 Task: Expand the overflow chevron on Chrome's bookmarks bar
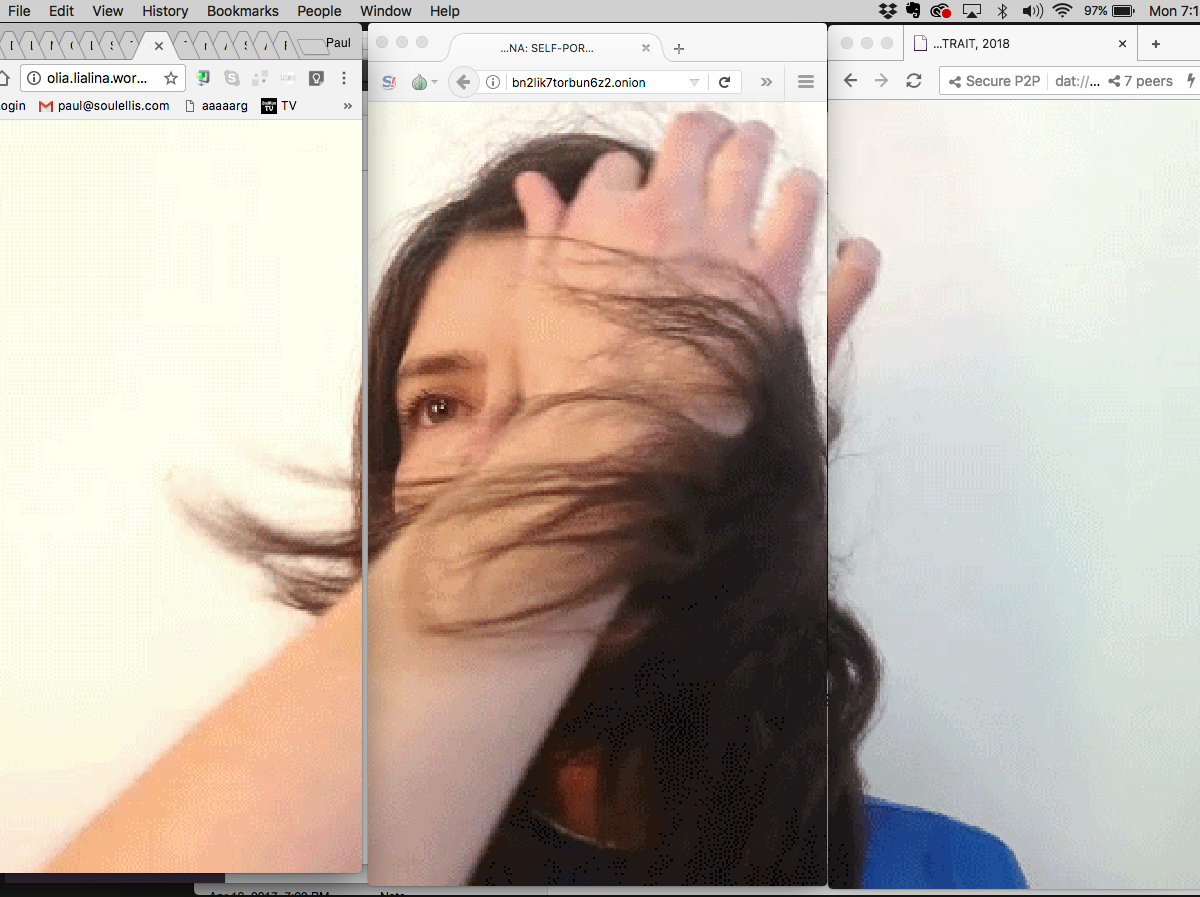[x=347, y=105]
